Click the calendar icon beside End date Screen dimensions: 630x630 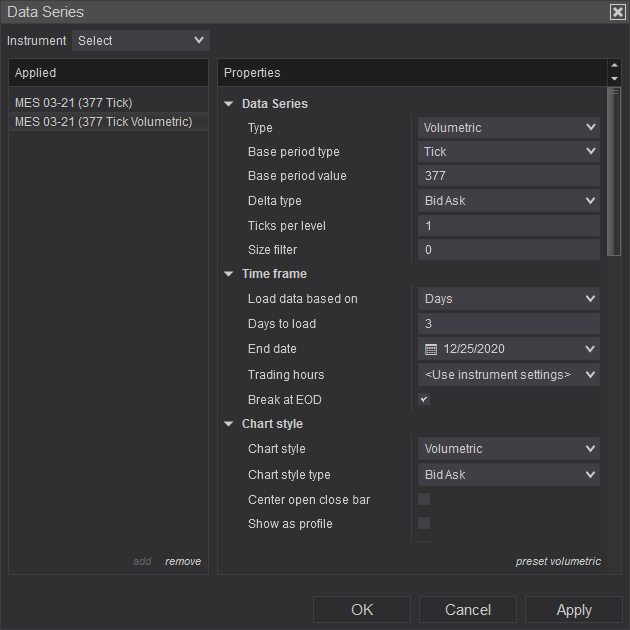431,349
